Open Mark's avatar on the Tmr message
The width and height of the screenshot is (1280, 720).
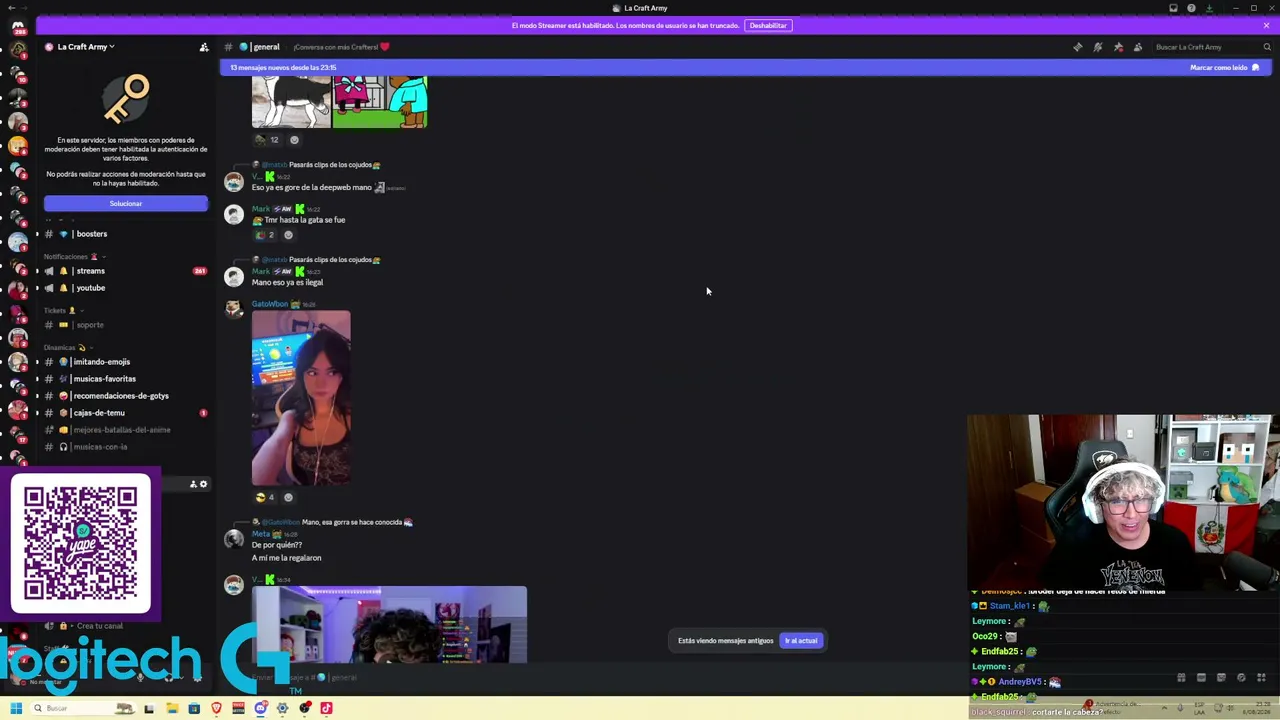pyautogui.click(x=234, y=215)
